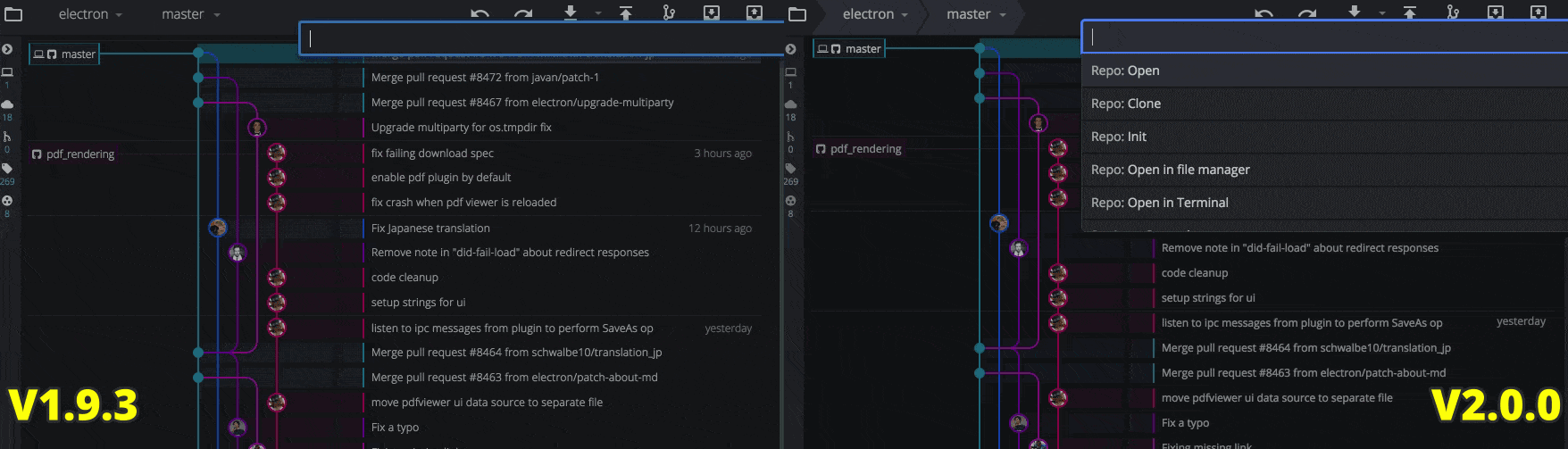The width and height of the screenshot is (1568, 449).
Task: Expand left sidebar arrow in V1.9.3 panel
Action: (7, 49)
